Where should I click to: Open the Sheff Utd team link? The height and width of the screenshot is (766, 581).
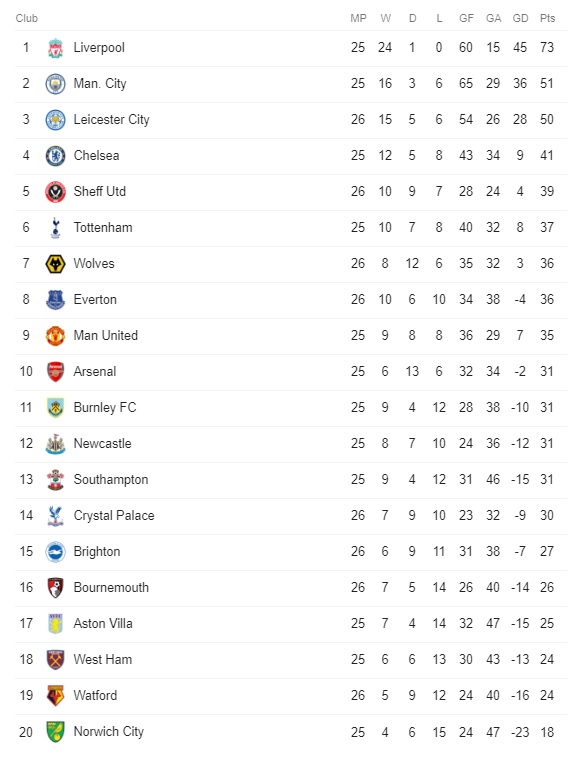[100, 192]
